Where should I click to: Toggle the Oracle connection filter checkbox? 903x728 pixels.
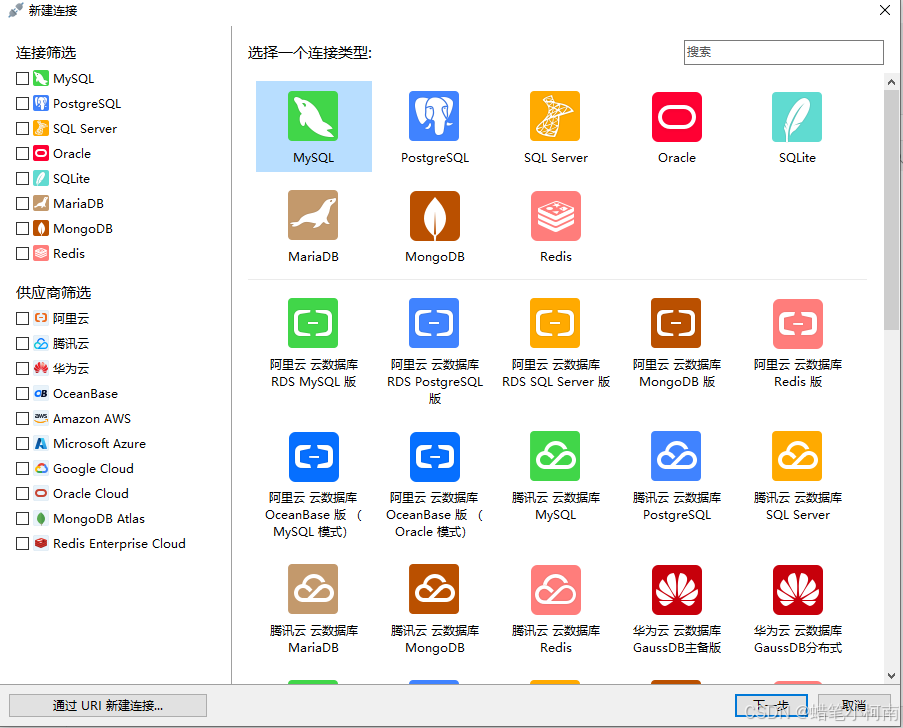coord(22,153)
